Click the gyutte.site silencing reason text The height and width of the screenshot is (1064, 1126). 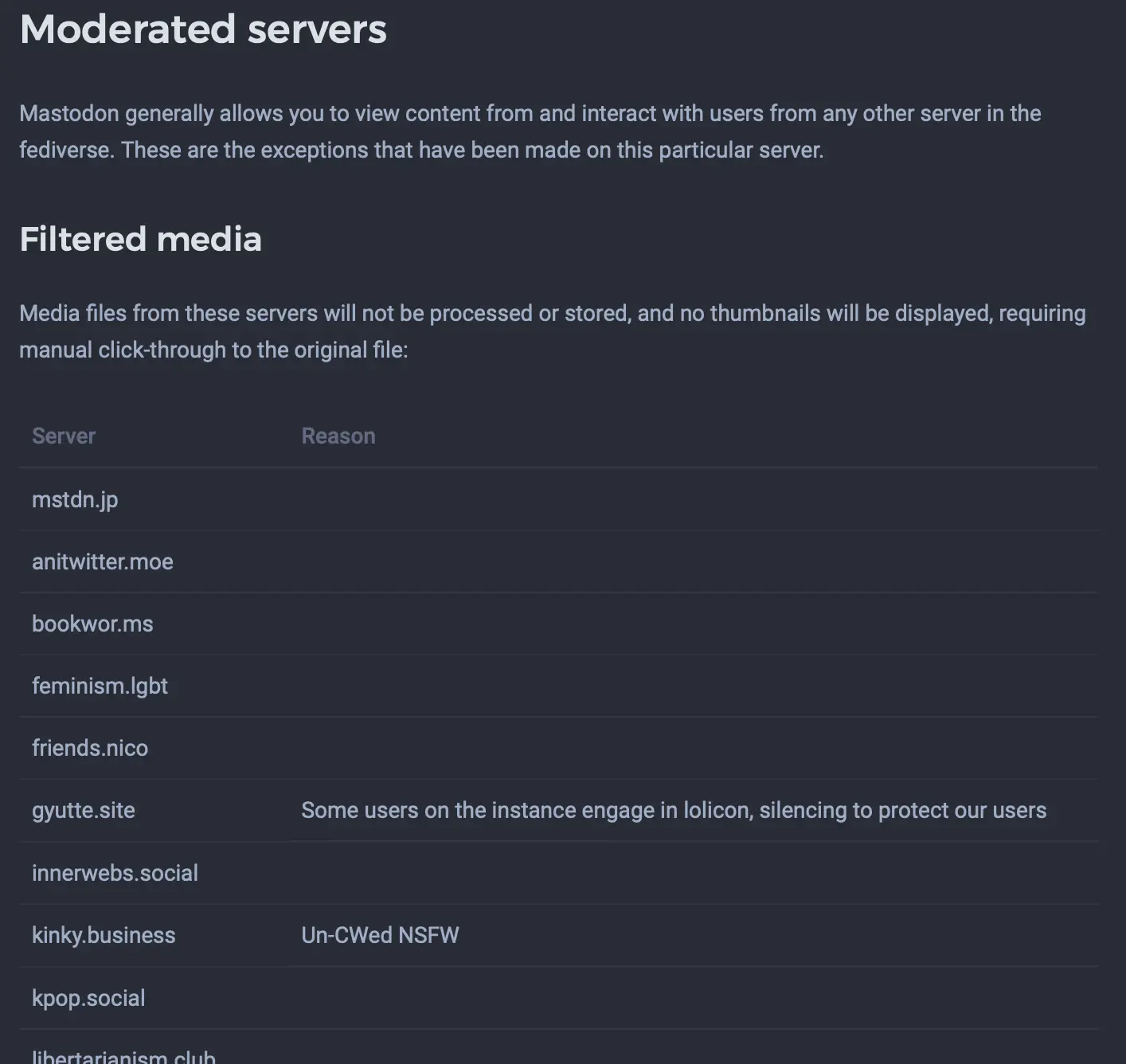674,810
